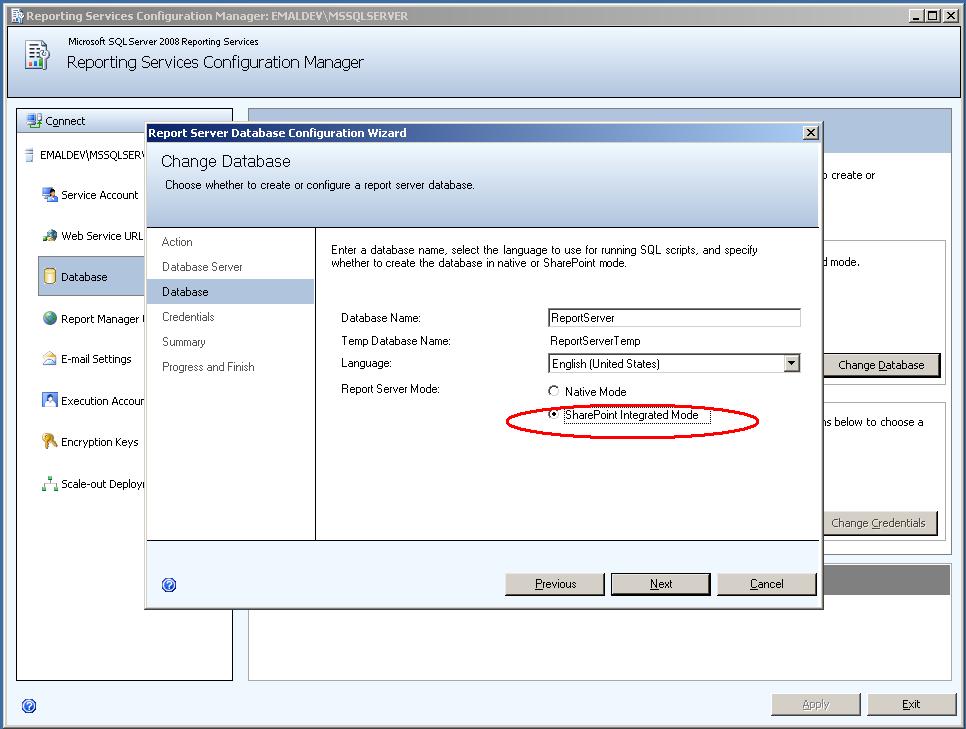Click the Reporting Services header logo icon
The width and height of the screenshot is (966, 729).
tap(37, 55)
